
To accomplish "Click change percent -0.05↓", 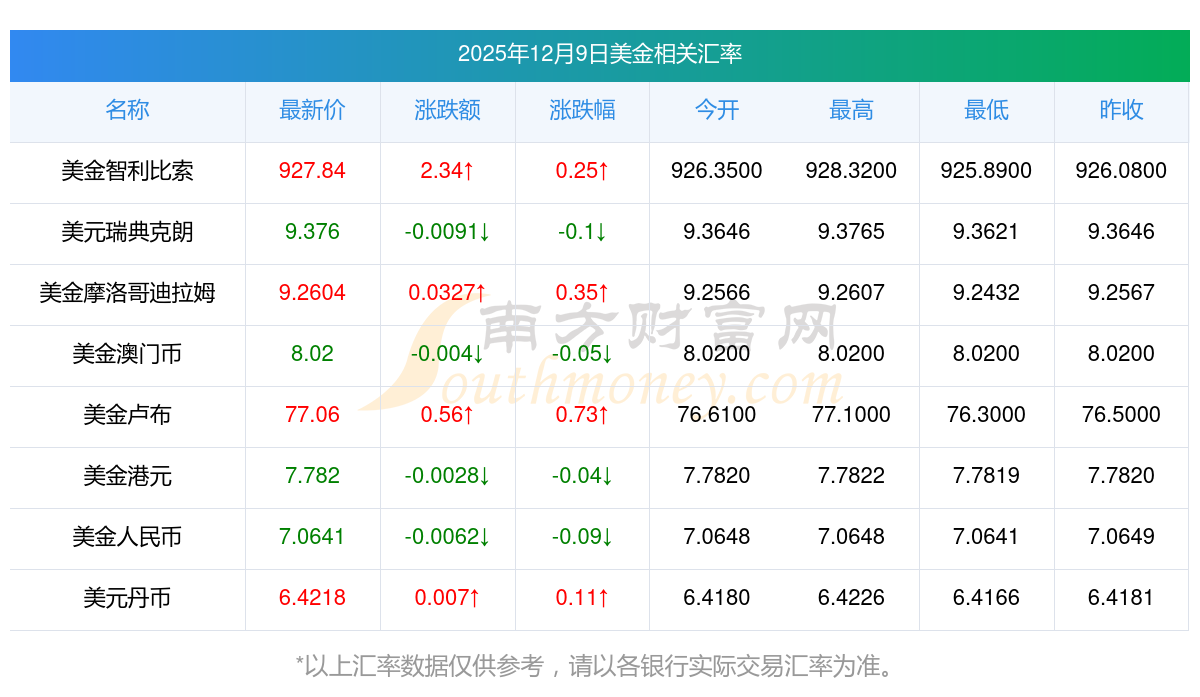I will pyautogui.click(x=582, y=354).
